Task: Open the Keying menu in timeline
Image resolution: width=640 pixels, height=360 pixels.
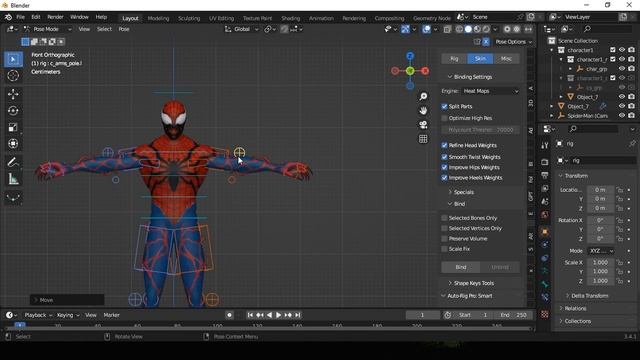Action: (68, 315)
